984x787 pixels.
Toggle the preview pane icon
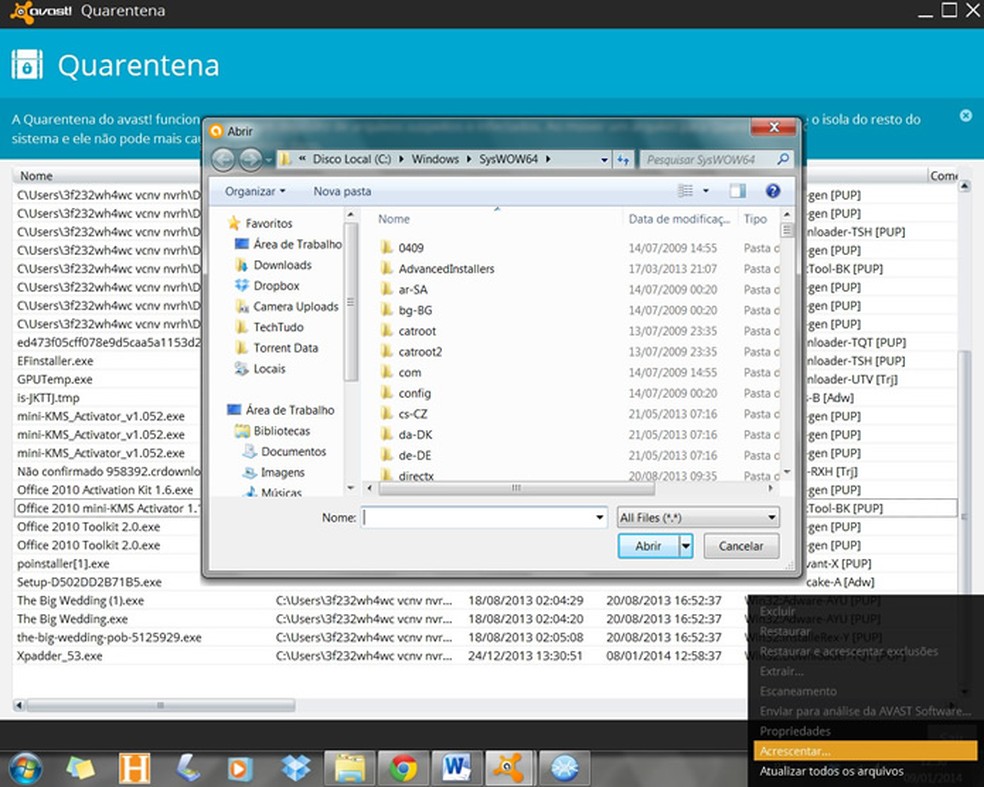coord(737,191)
